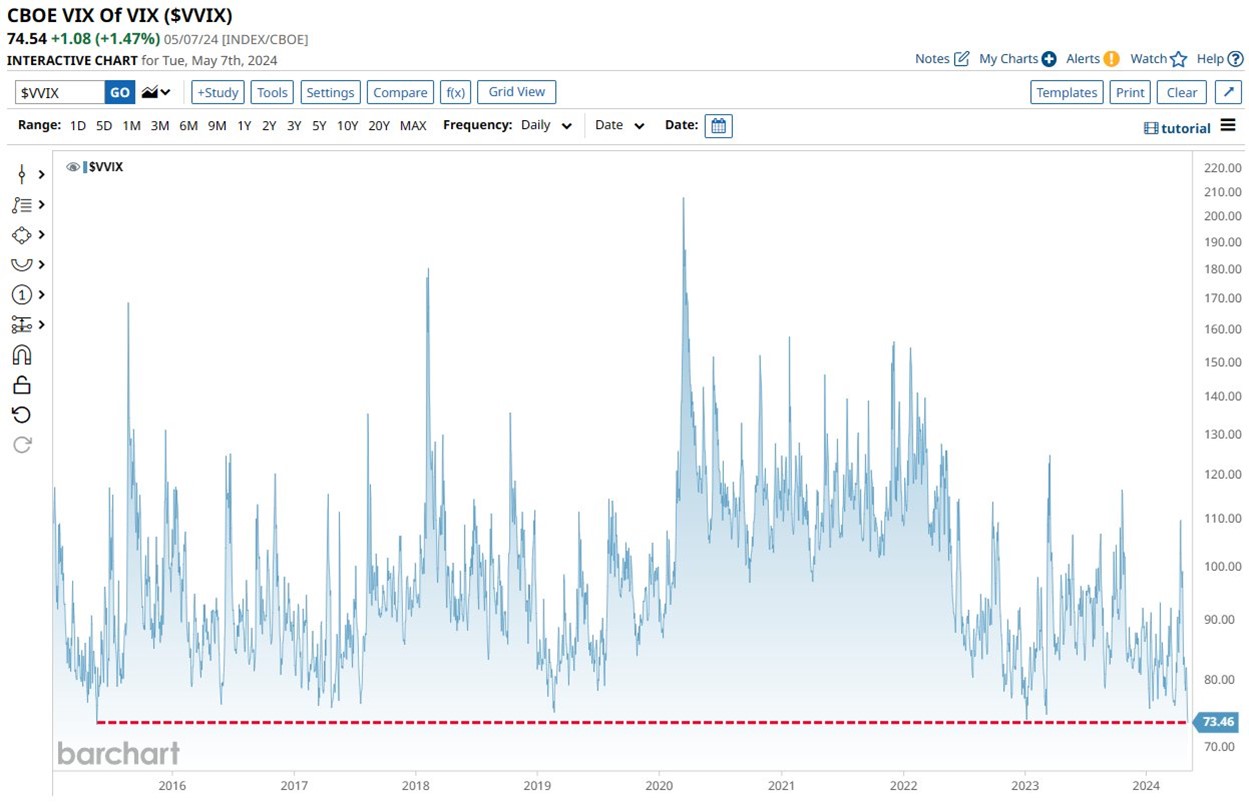Image resolution: width=1249 pixels, height=803 pixels.
Task: Select the 3M range
Action: [160, 126]
